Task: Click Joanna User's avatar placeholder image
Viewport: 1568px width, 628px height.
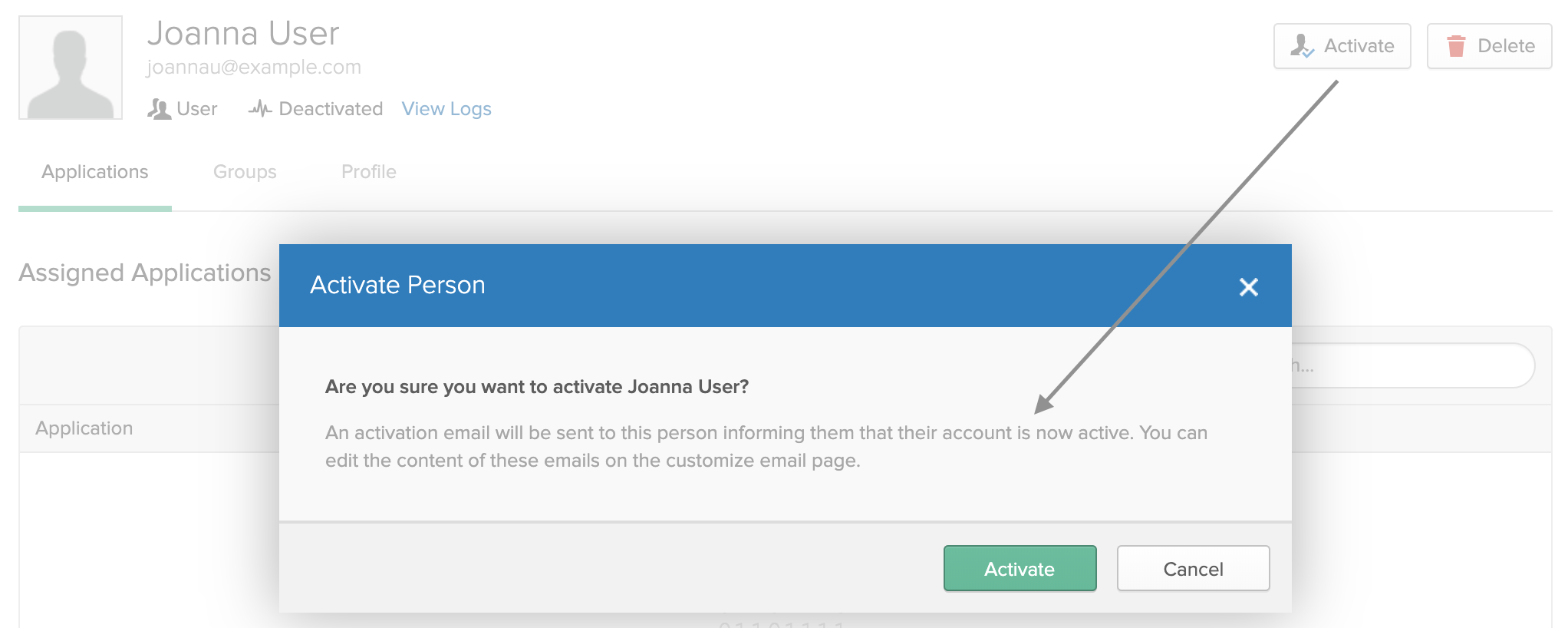Action: point(71,68)
